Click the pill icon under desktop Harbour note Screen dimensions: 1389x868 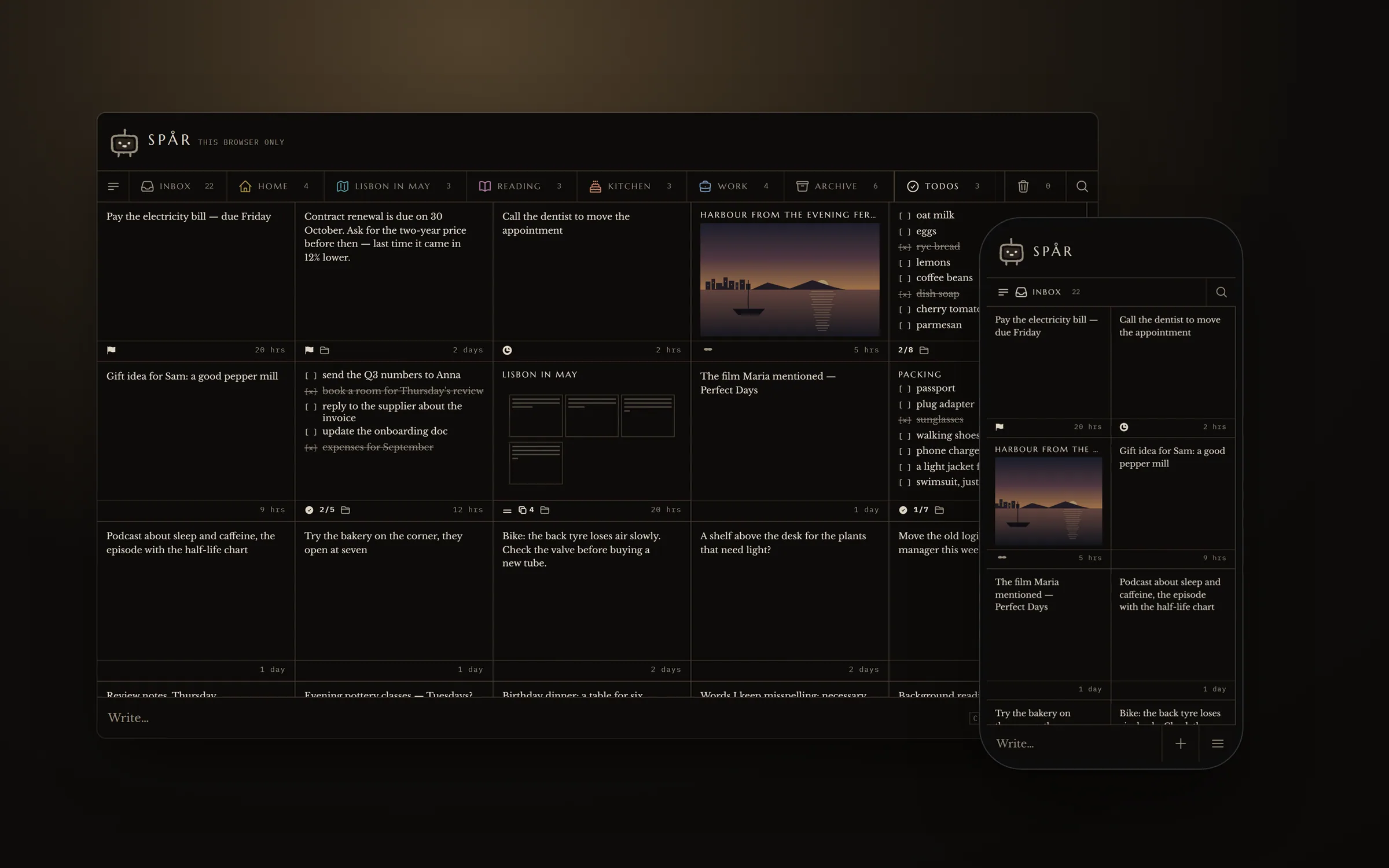(708, 349)
